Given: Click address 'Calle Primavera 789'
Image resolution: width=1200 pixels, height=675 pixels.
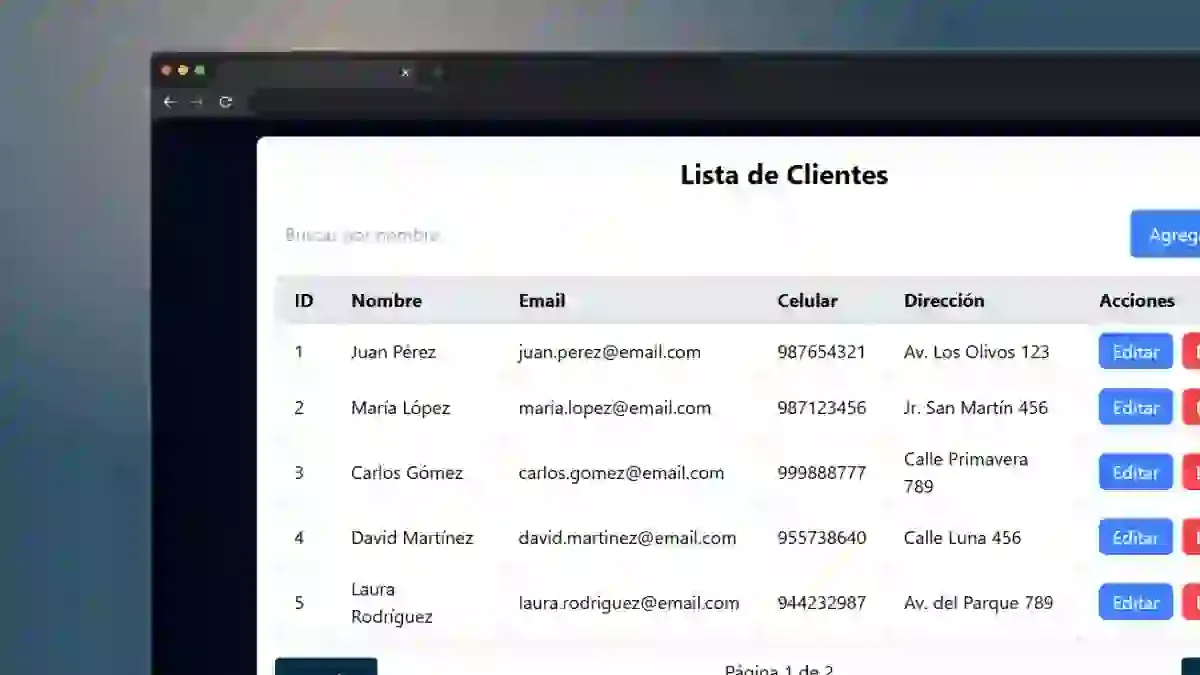Looking at the screenshot, I should pos(966,472).
